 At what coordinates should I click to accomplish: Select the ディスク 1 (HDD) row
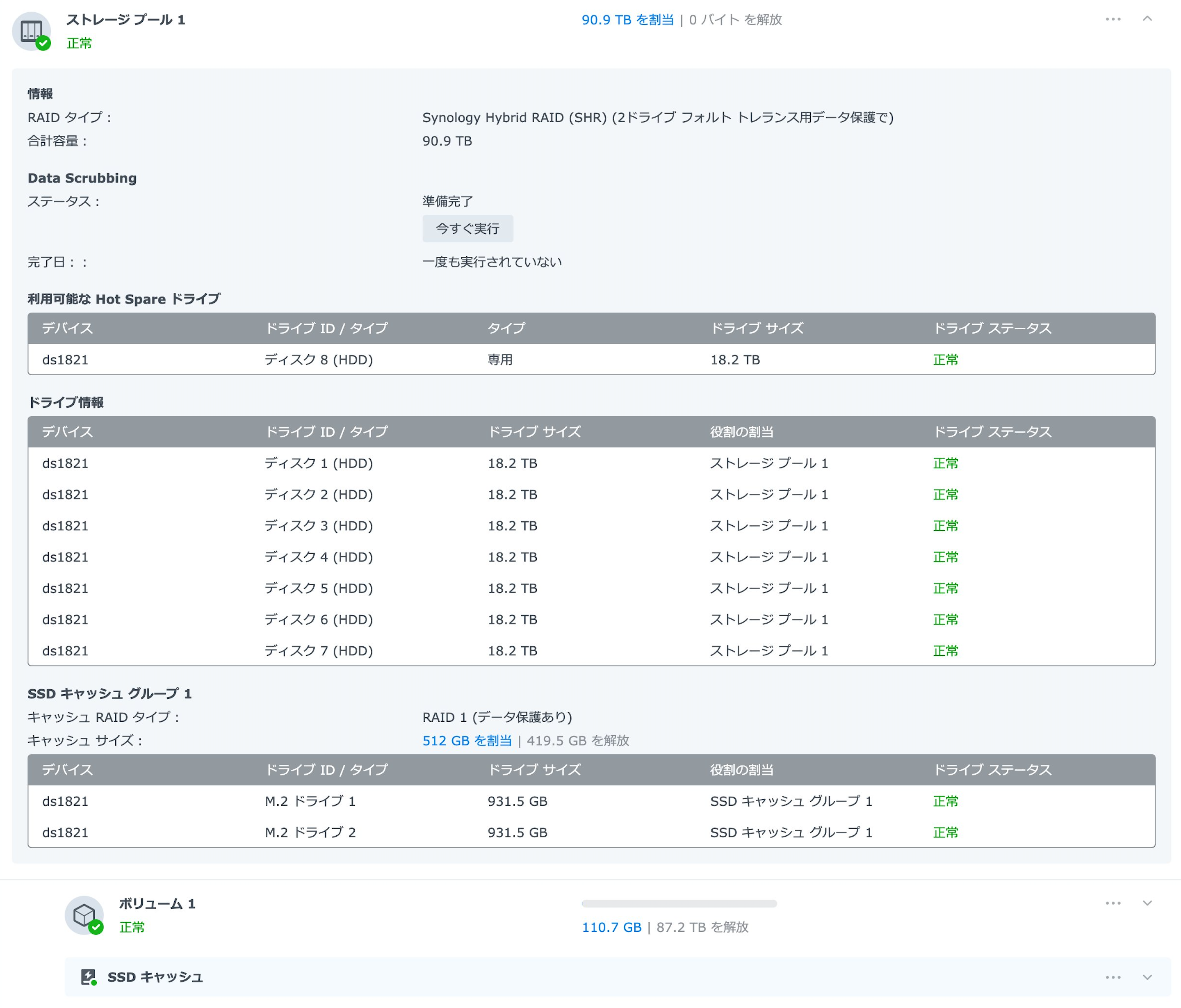click(318, 463)
